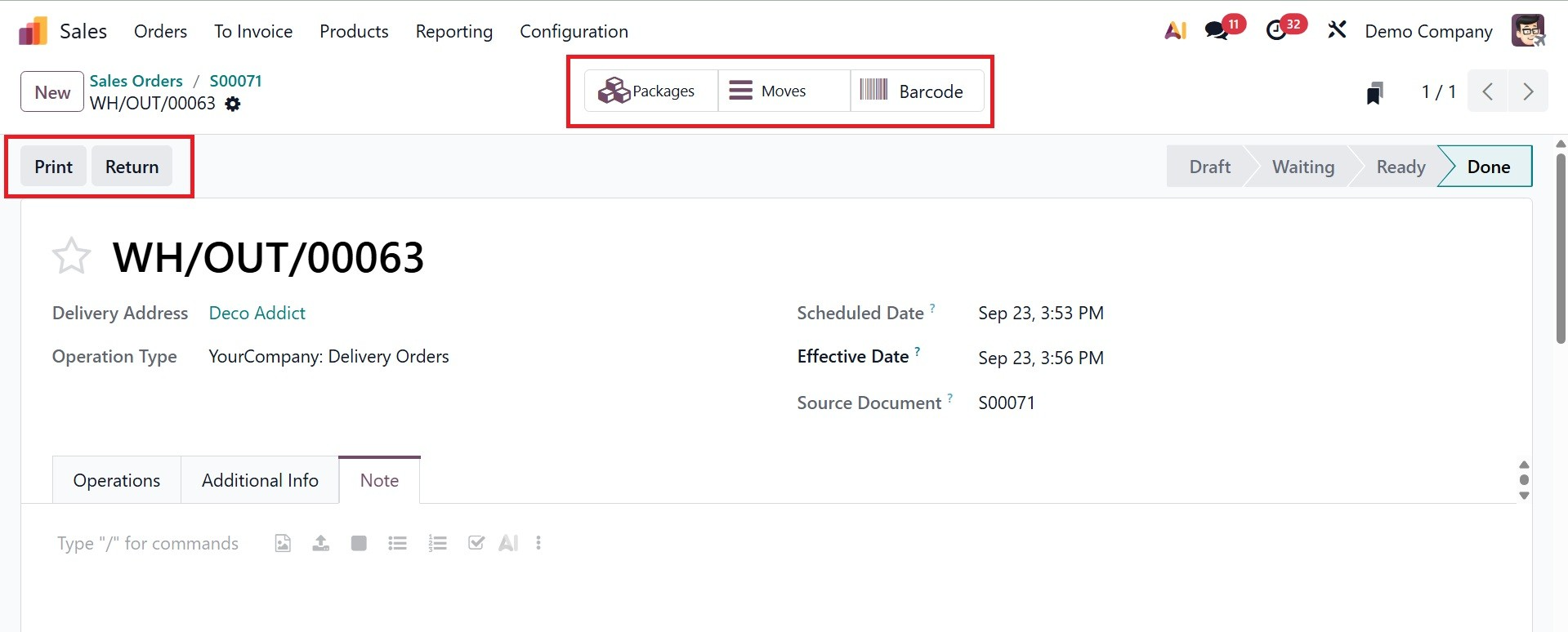Insert a checklist in the note
The image size is (1568, 632).
[x=476, y=543]
